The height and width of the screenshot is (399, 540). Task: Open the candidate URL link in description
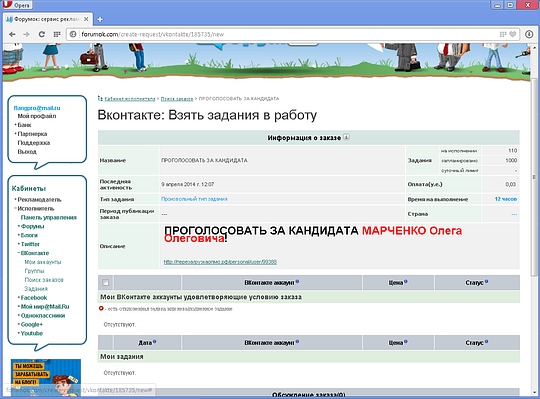[220, 262]
